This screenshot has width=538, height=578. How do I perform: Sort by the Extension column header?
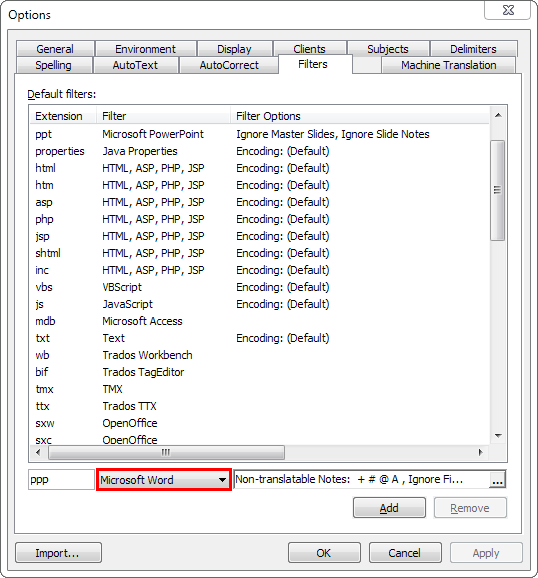(63, 116)
